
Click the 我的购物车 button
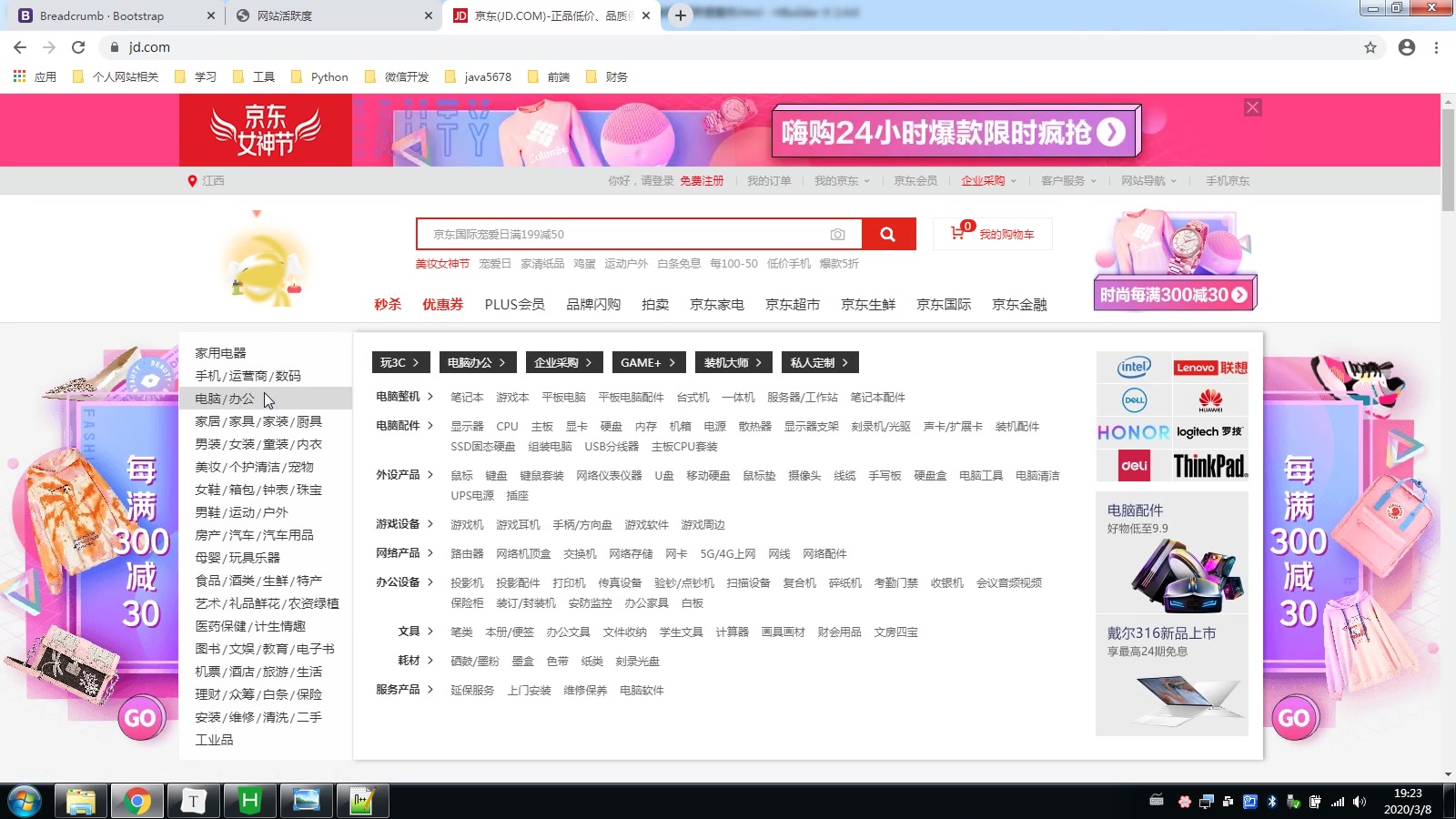[x=993, y=234]
